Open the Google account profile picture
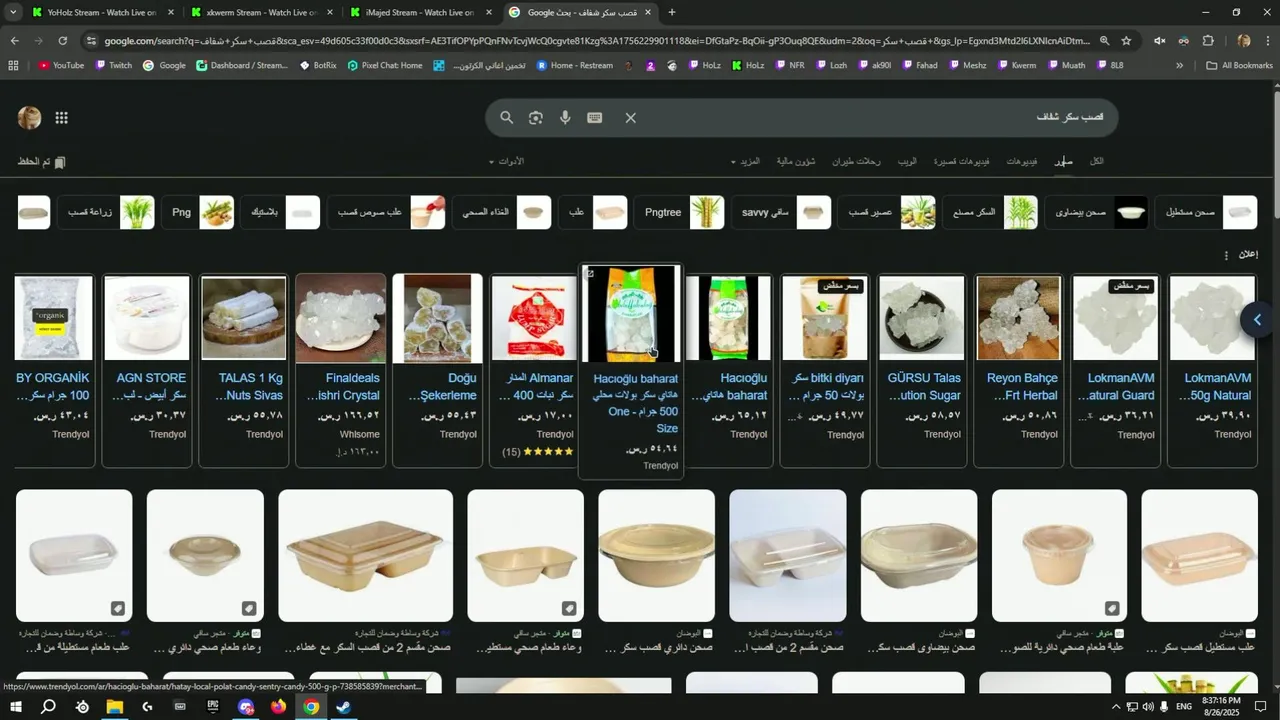 [x=29, y=118]
